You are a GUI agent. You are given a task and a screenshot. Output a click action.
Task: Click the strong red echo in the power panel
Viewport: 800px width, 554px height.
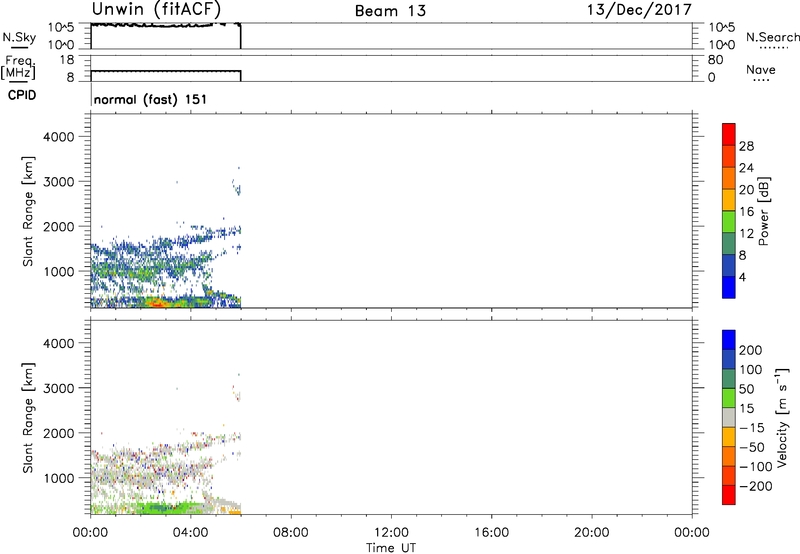(157, 304)
